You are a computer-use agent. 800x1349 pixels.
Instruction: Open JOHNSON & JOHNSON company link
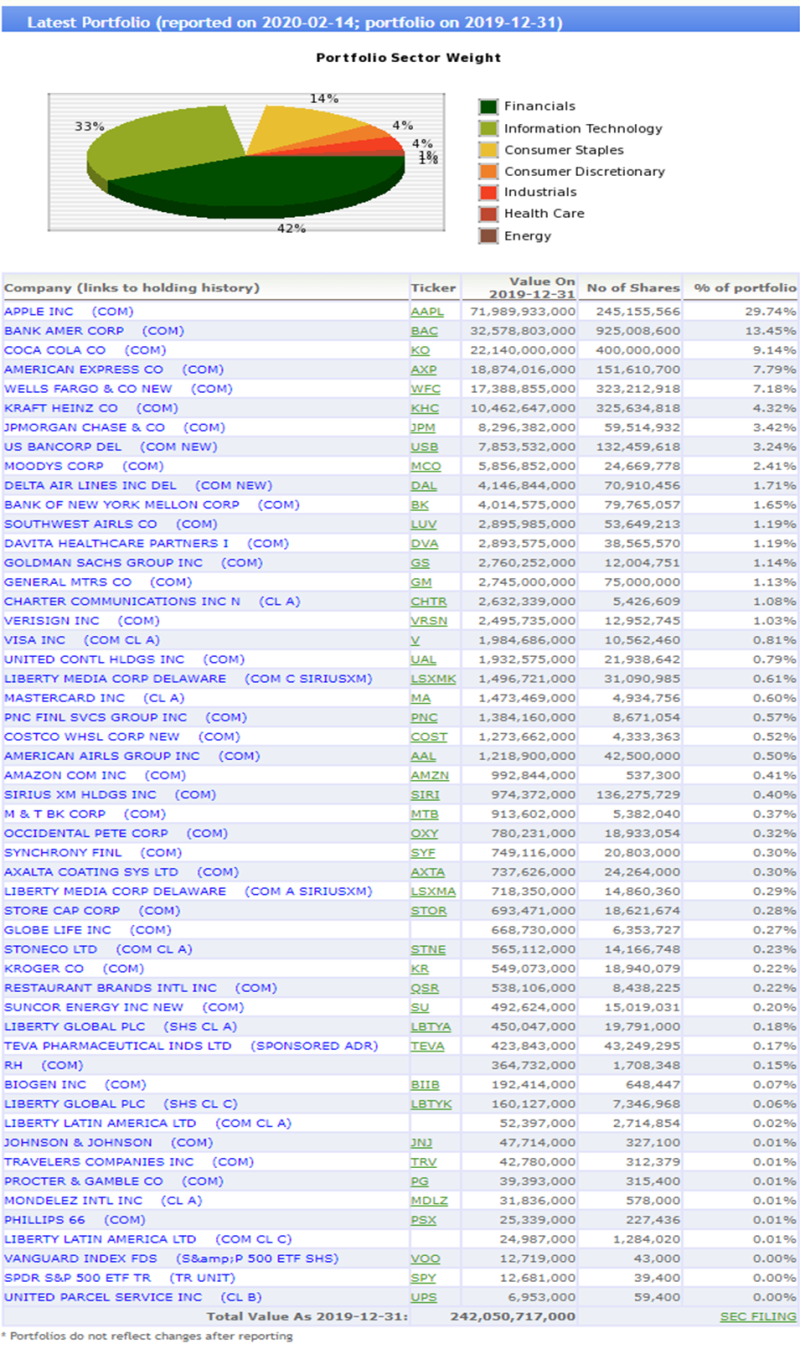[x=108, y=1142]
